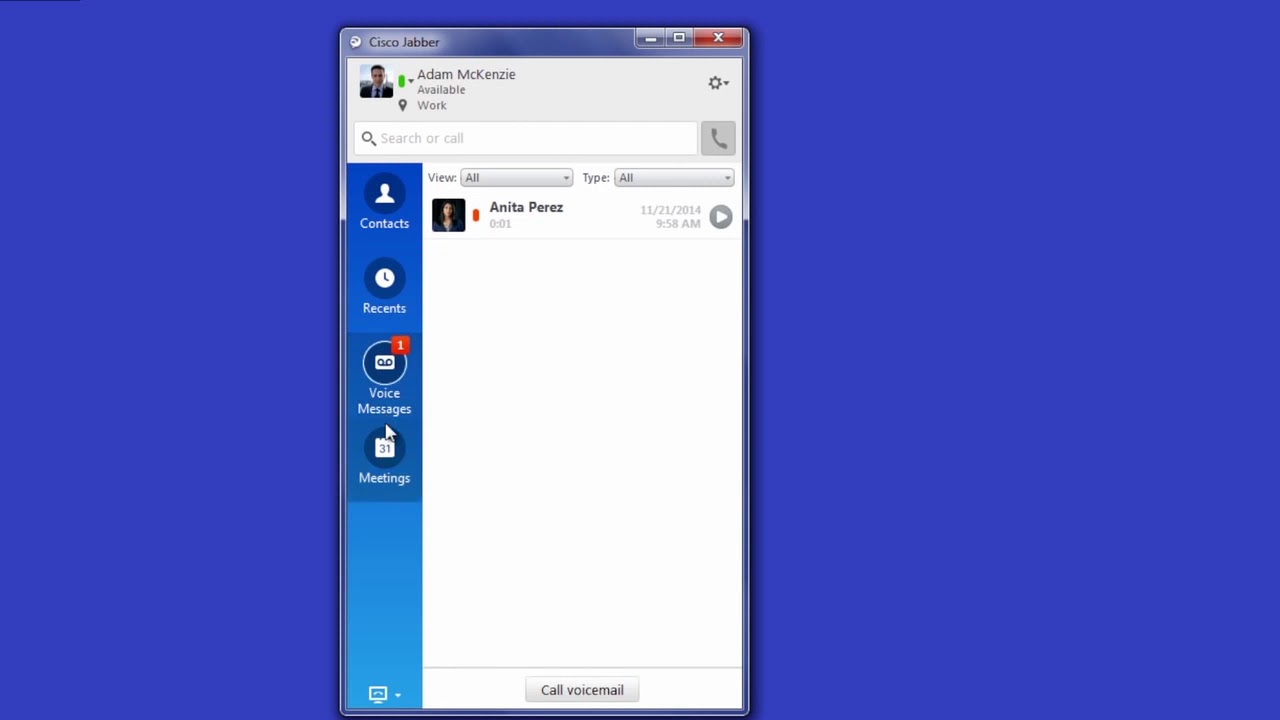Click the 0:01 message duration
This screenshot has height=720, width=1280.
click(500, 224)
